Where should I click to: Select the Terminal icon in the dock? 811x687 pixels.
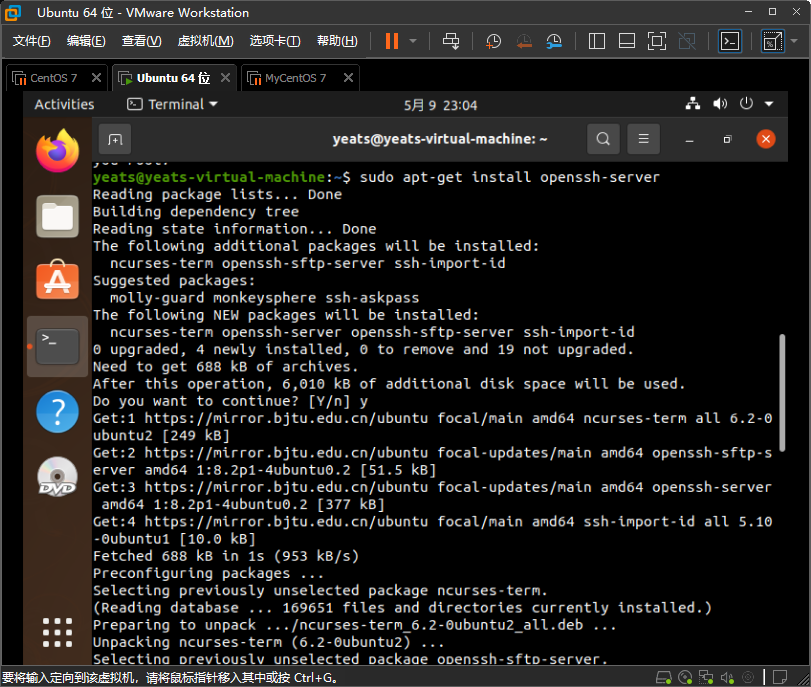57,346
